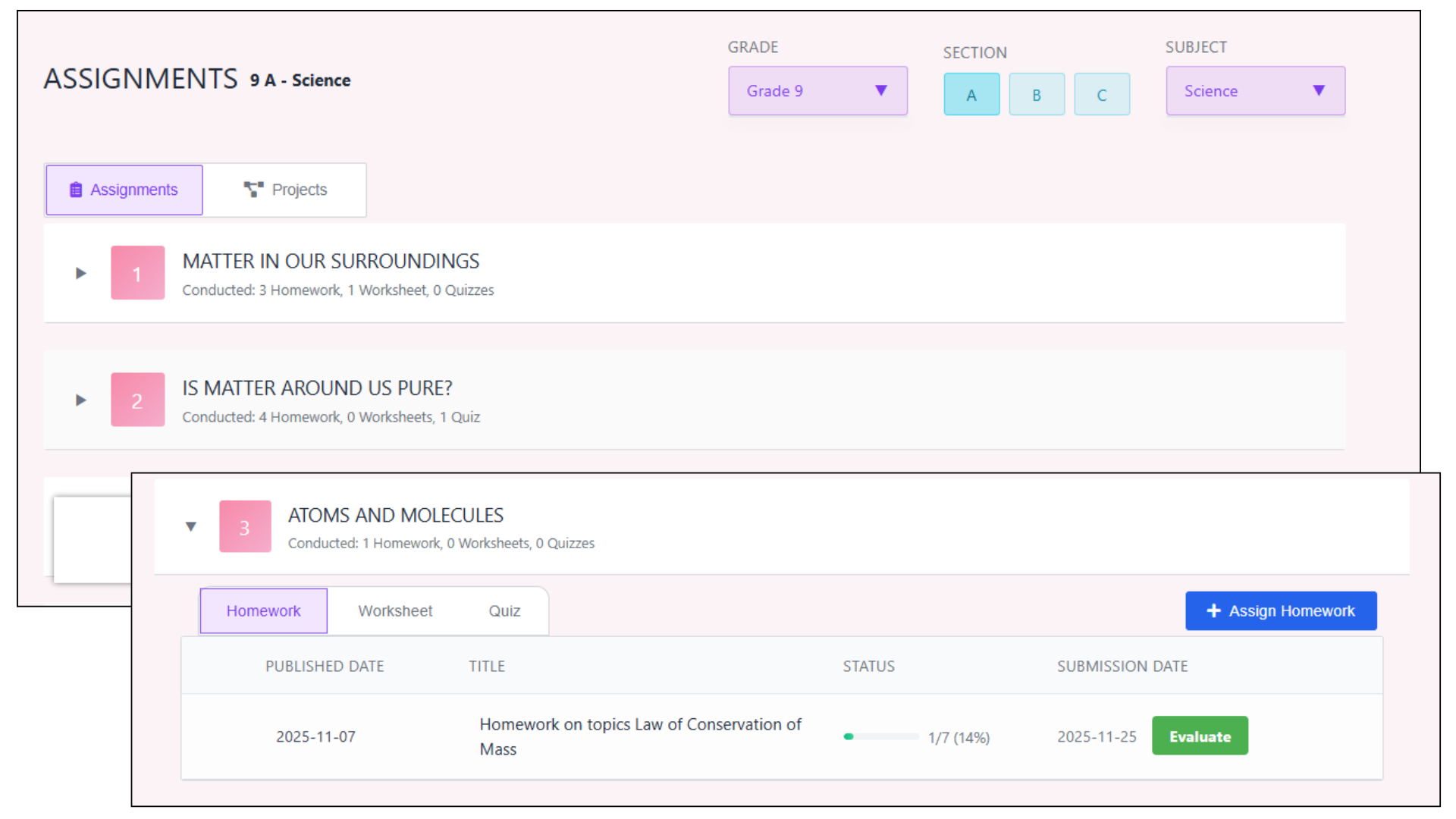
Task: Click the clipboard icon in Assignments tab
Action: 76,190
